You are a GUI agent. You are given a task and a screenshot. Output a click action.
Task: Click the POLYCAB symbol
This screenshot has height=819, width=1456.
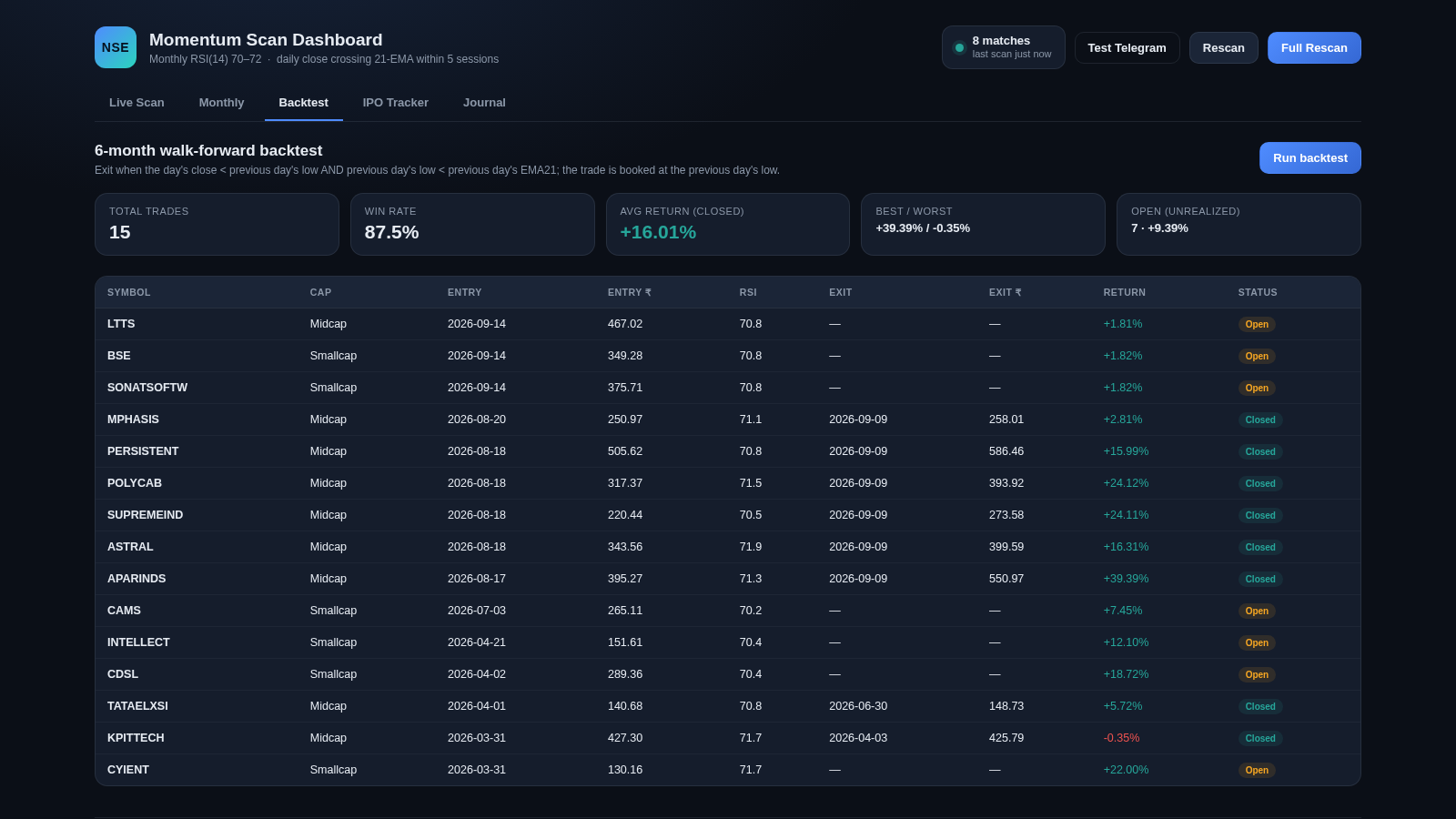[135, 483]
